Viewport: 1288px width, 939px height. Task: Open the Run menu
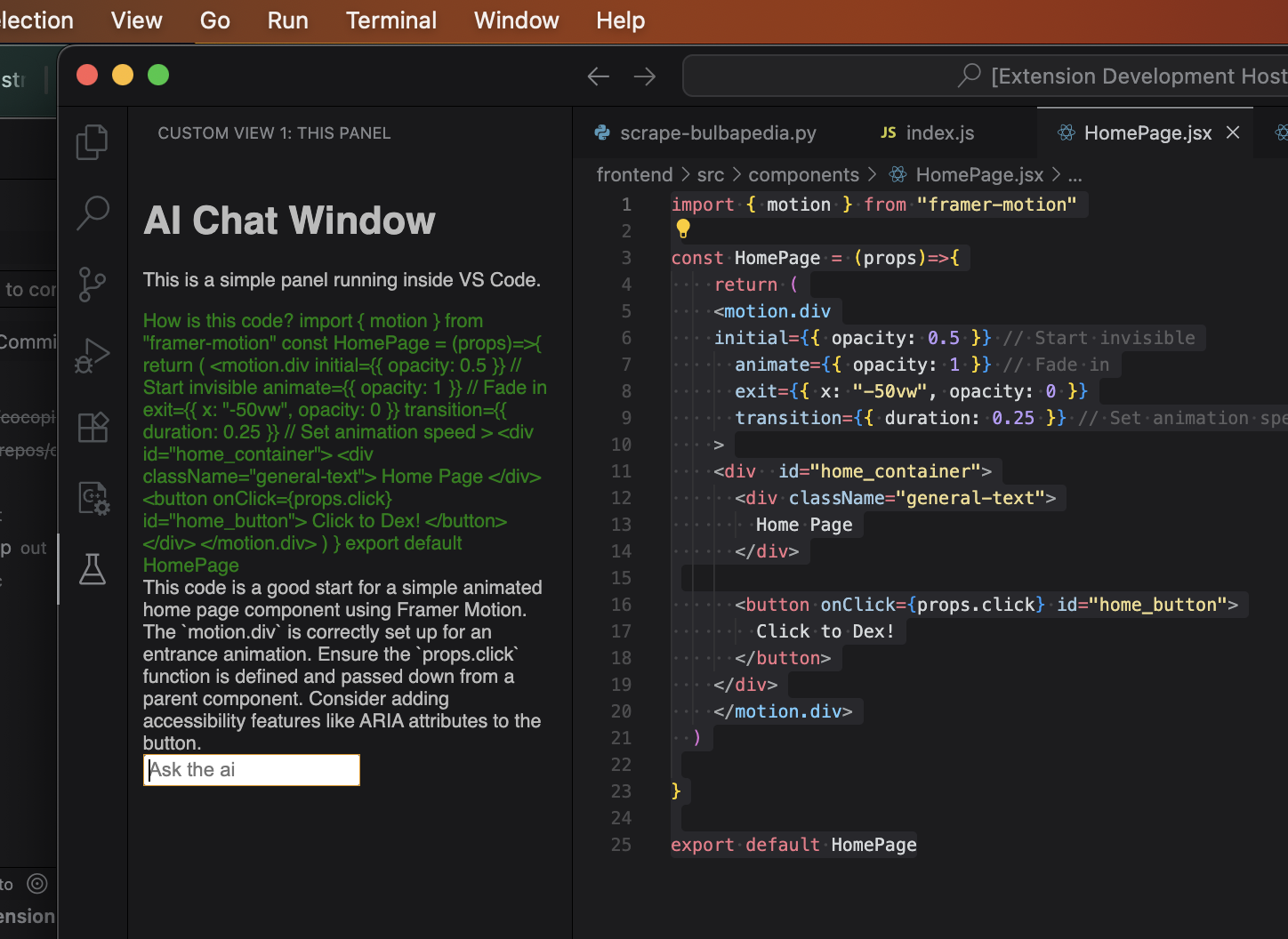coord(287,20)
